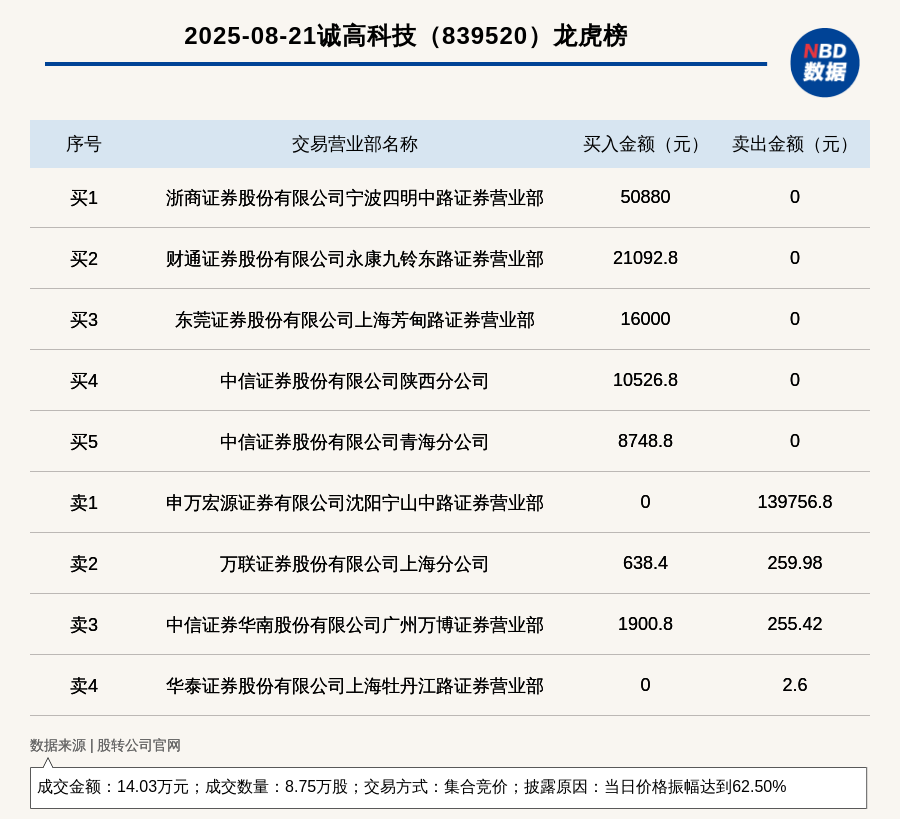Click 万联证券股份有限公司上海分公司

click(x=354, y=564)
